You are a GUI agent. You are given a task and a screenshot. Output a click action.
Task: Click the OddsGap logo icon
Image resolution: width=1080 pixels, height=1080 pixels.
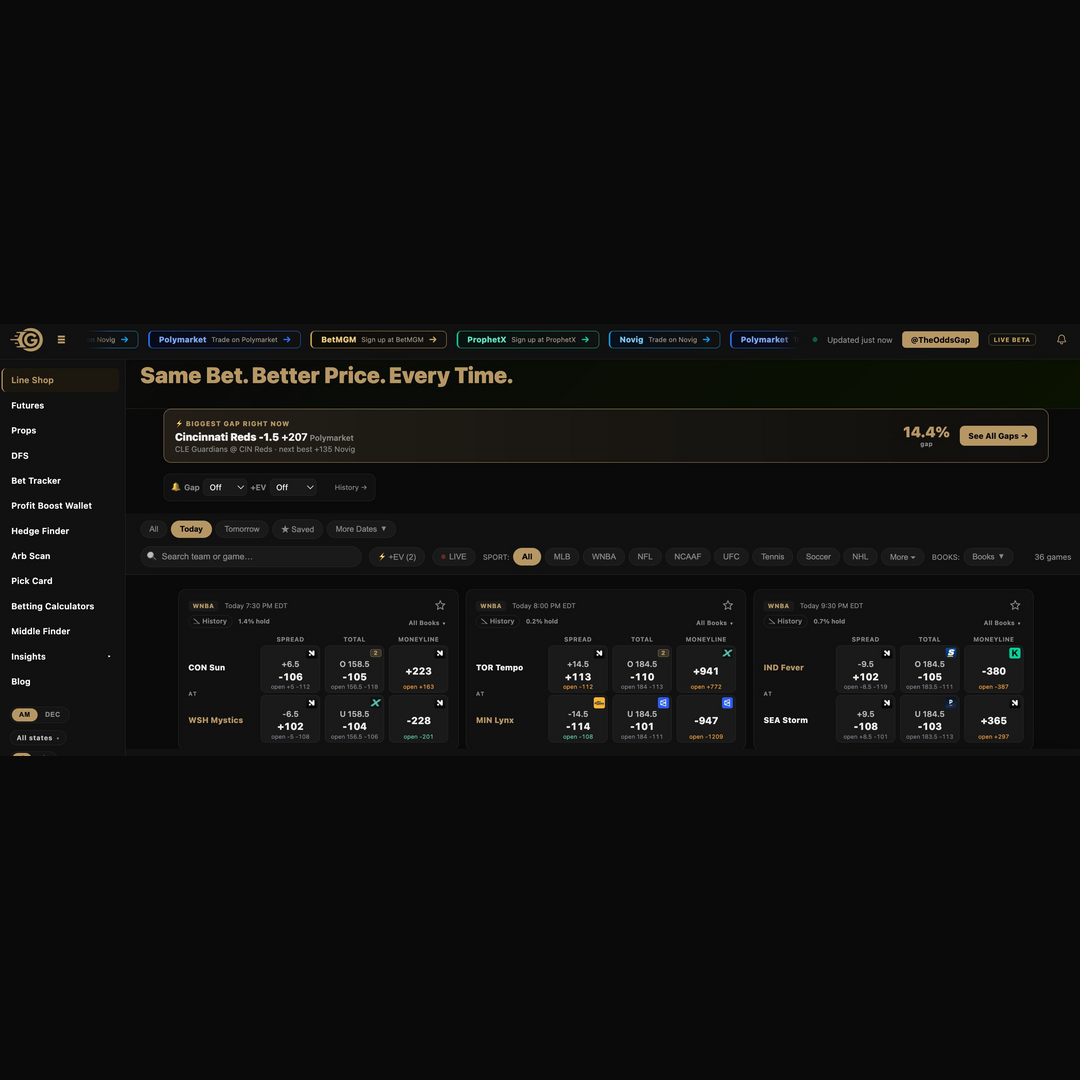pyautogui.click(x=27, y=340)
